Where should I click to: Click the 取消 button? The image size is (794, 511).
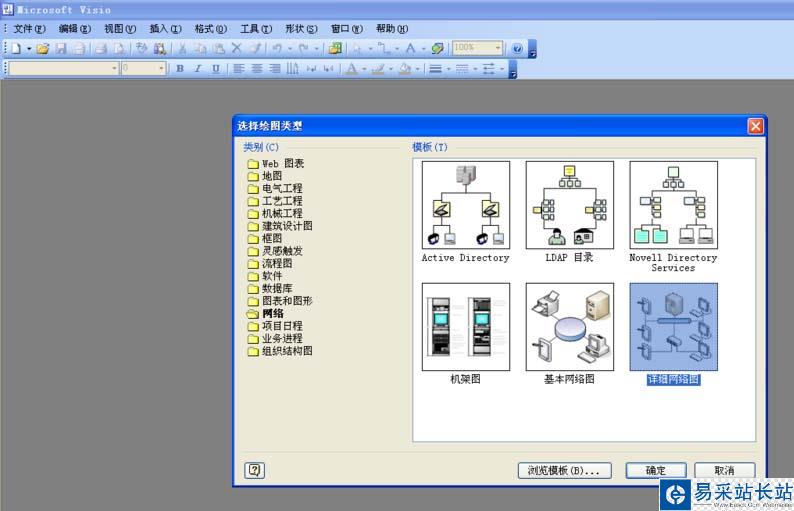point(725,470)
